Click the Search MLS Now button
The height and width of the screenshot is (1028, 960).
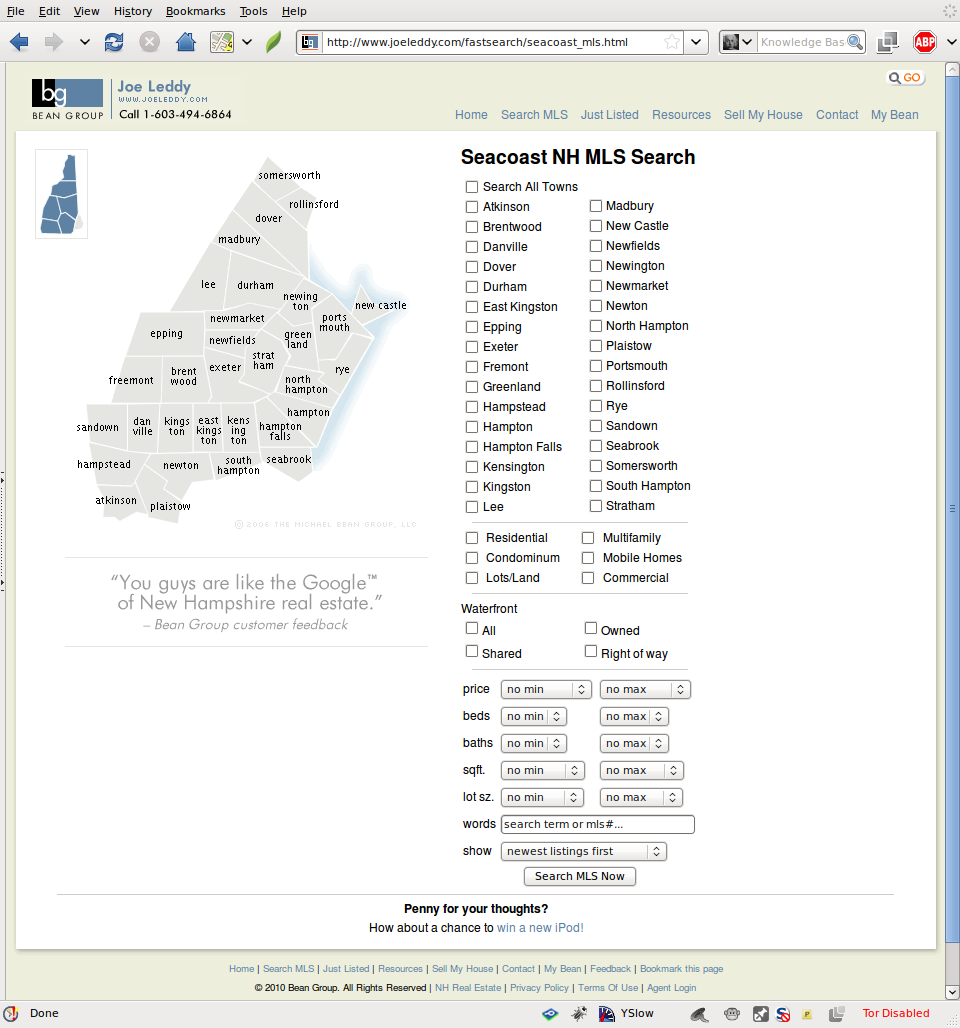pyautogui.click(x=580, y=877)
